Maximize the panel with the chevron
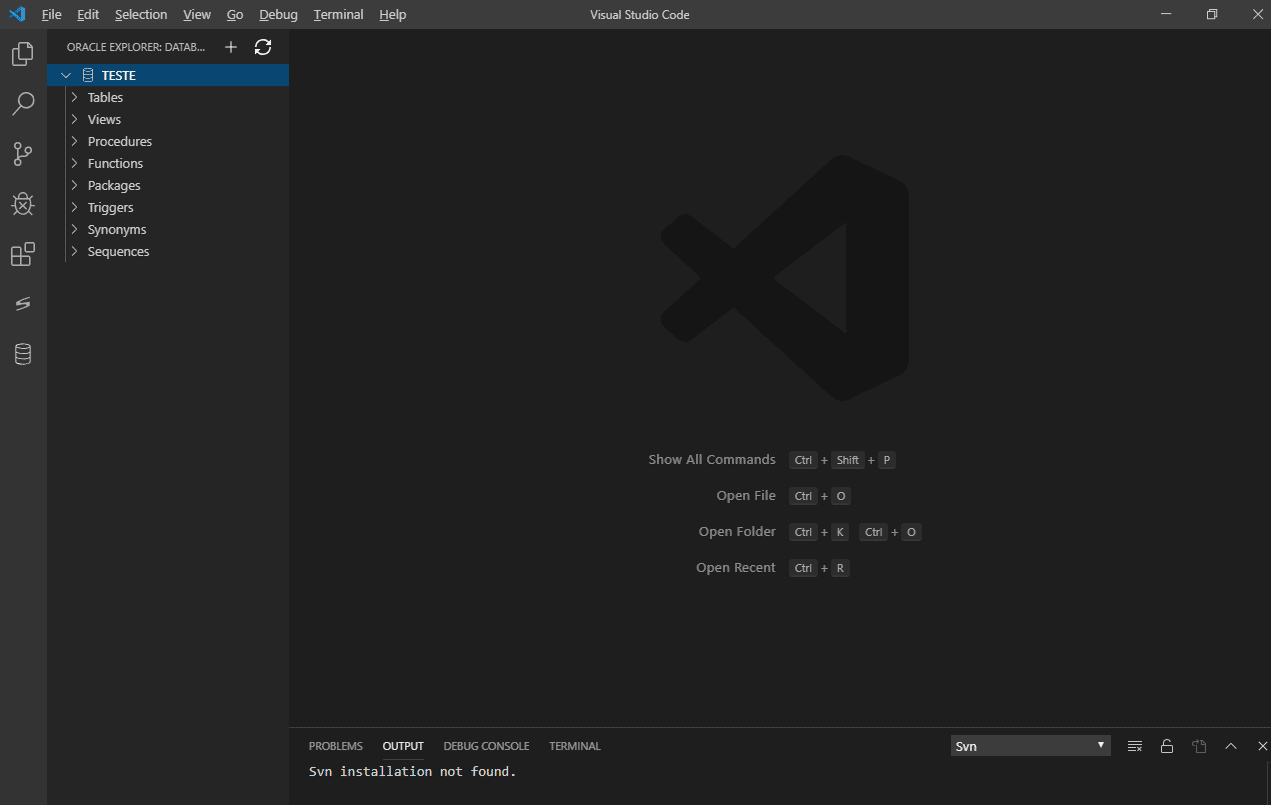Image resolution: width=1271 pixels, height=805 pixels. click(x=1231, y=745)
